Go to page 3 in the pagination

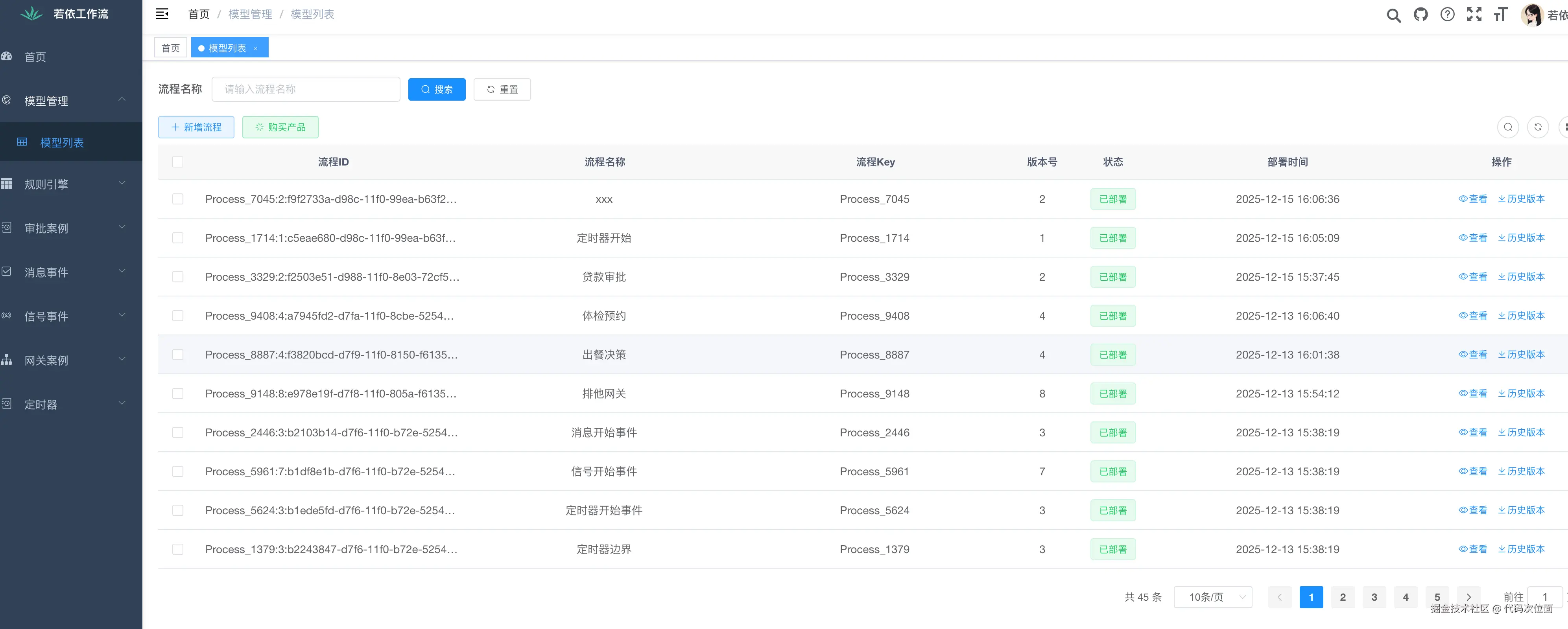tap(1374, 597)
